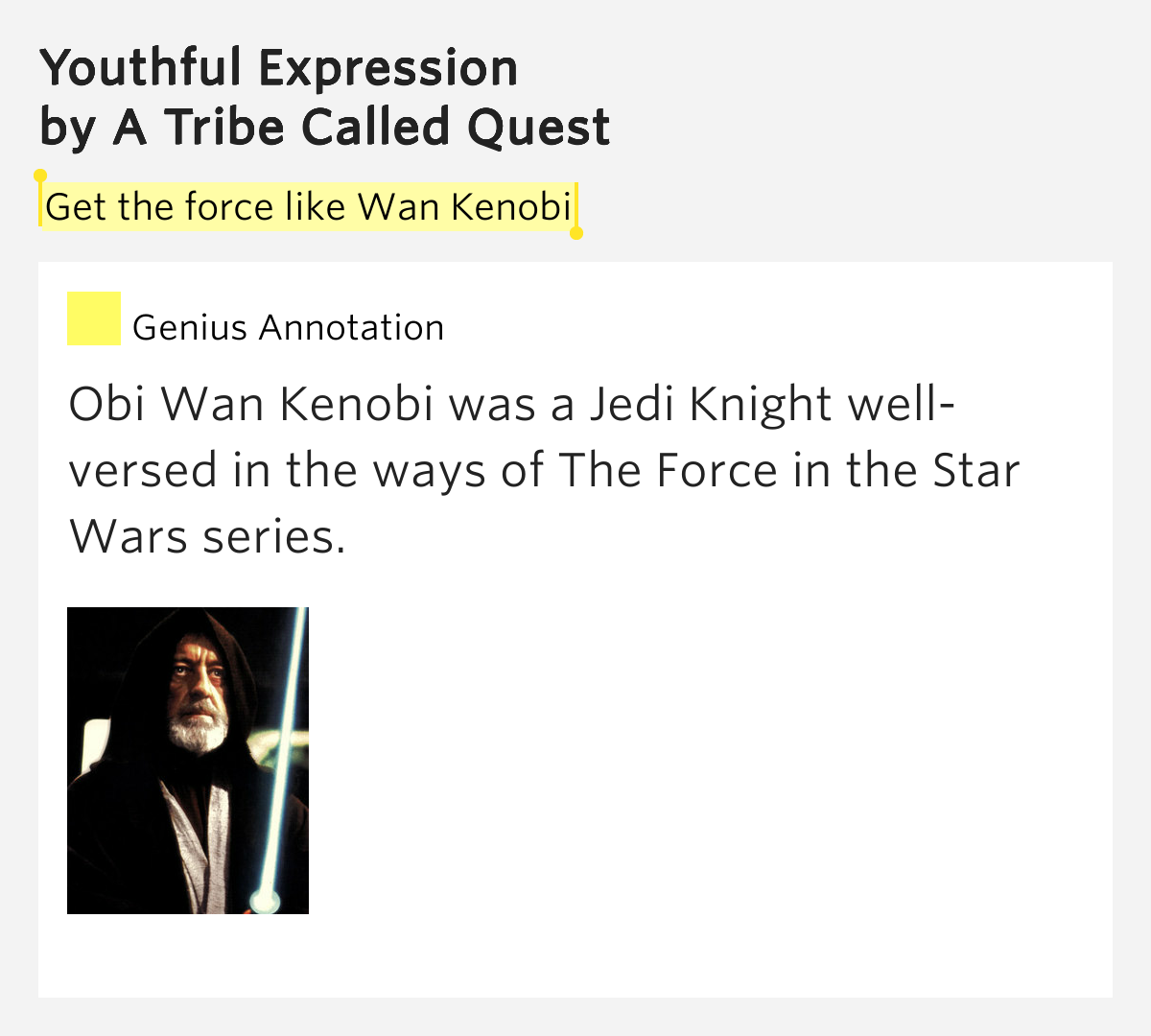Screen dimensions: 1151x1036
Task: Select the highlighted lyric "Get the force like Wan Kenobi"
Action: point(308,206)
